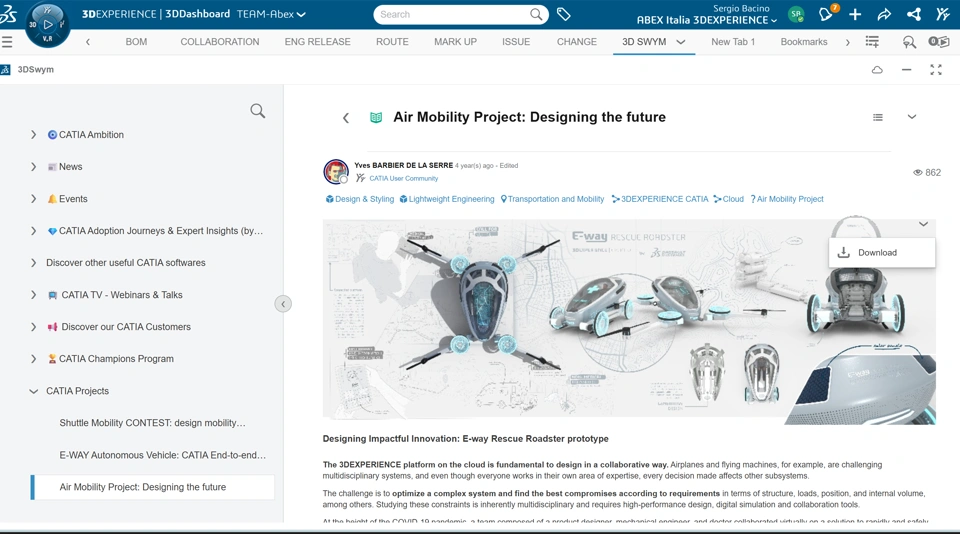This screenshot has width=960, height=534.
Task: Click the E-way Rescue Roadster banner image
Action: (x=629, y=322)
